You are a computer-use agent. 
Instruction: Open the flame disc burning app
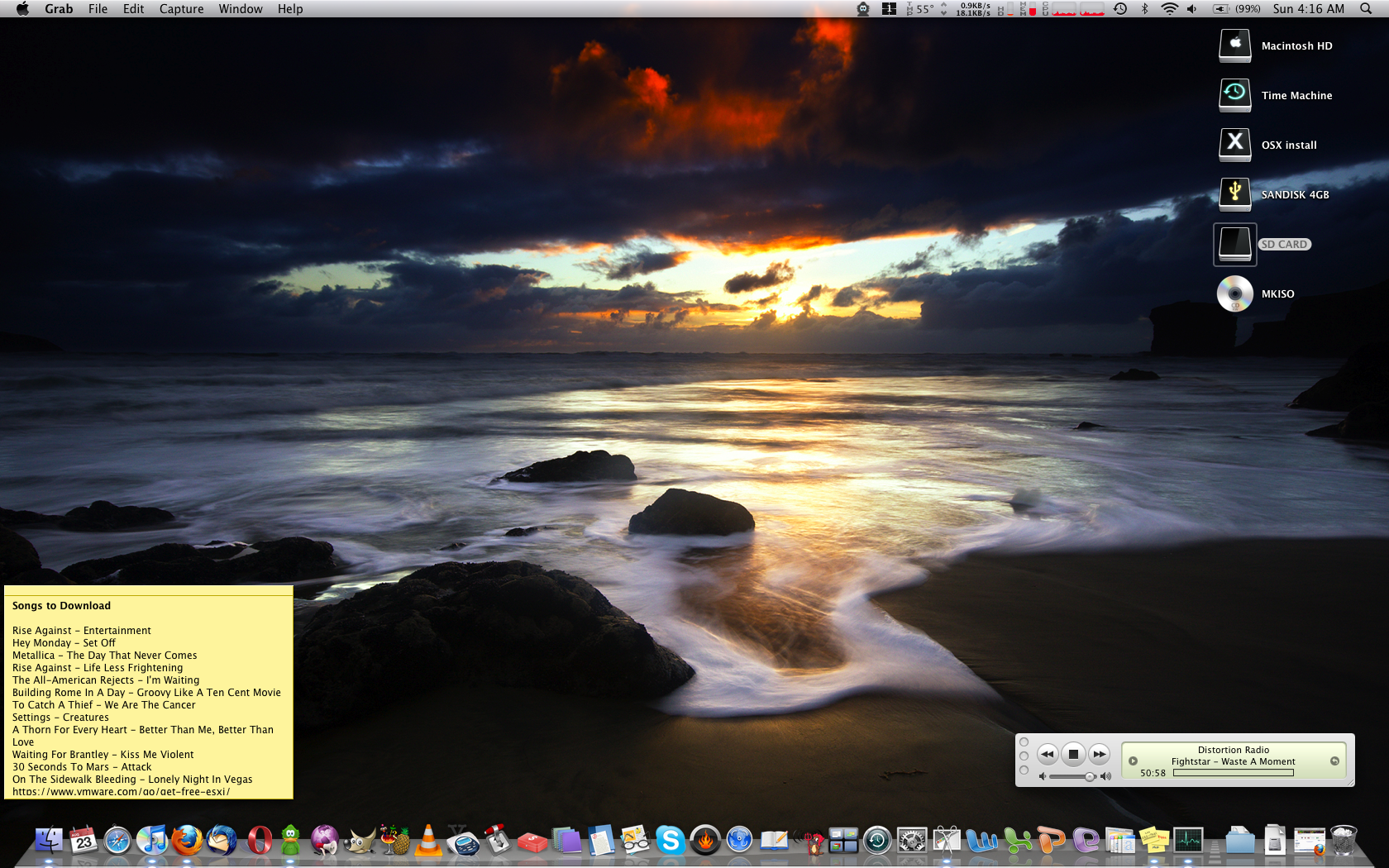705,841
